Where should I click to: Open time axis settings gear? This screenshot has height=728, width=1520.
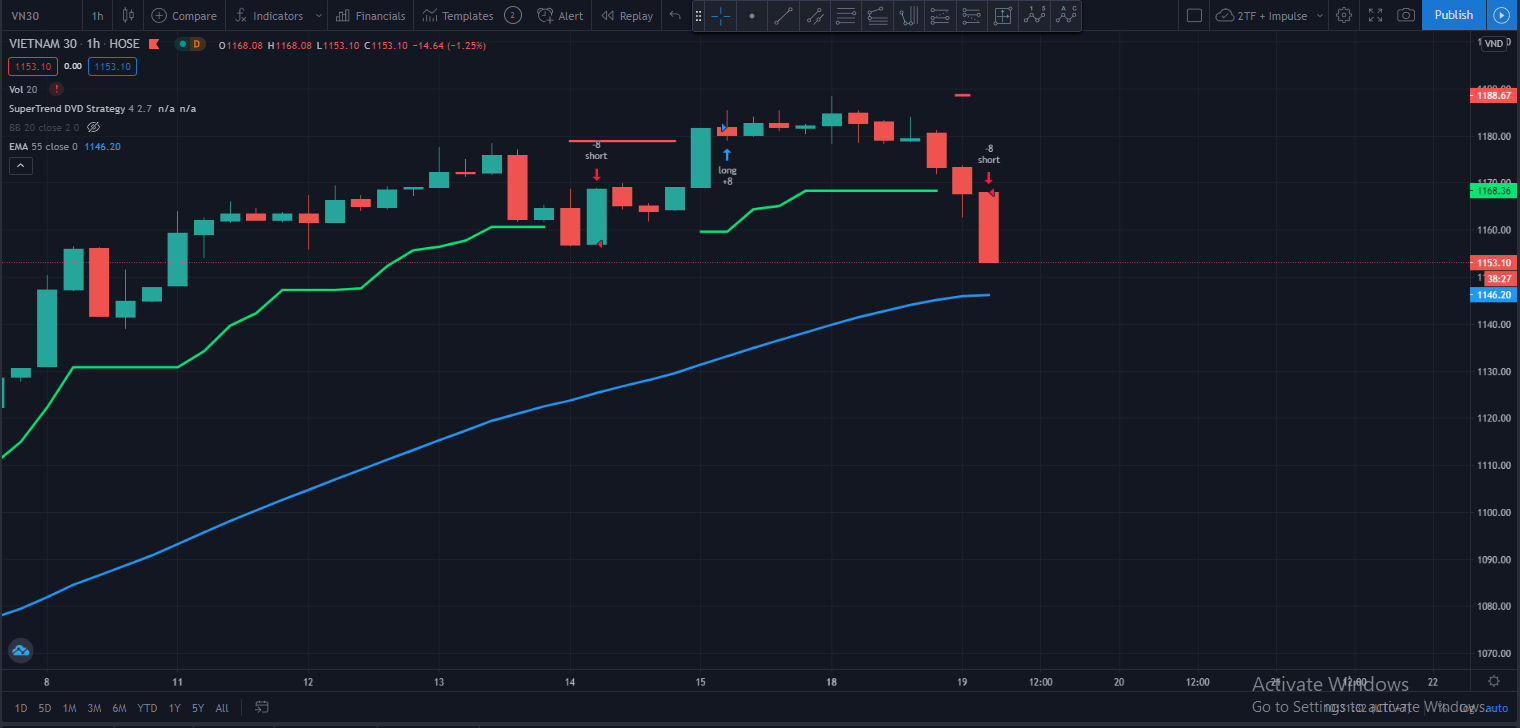pyautogui.click(x=1493, y=681)
